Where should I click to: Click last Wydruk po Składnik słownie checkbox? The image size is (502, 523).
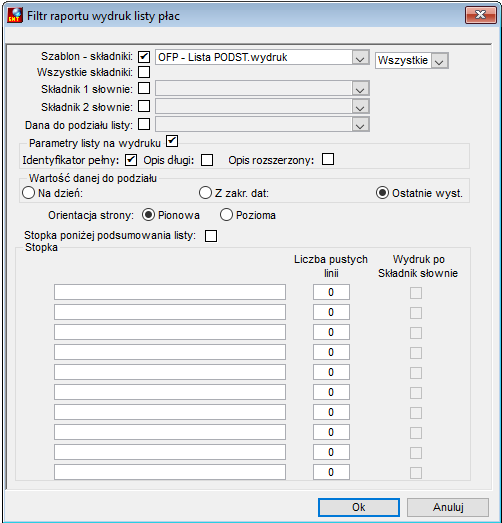(416, 473)
